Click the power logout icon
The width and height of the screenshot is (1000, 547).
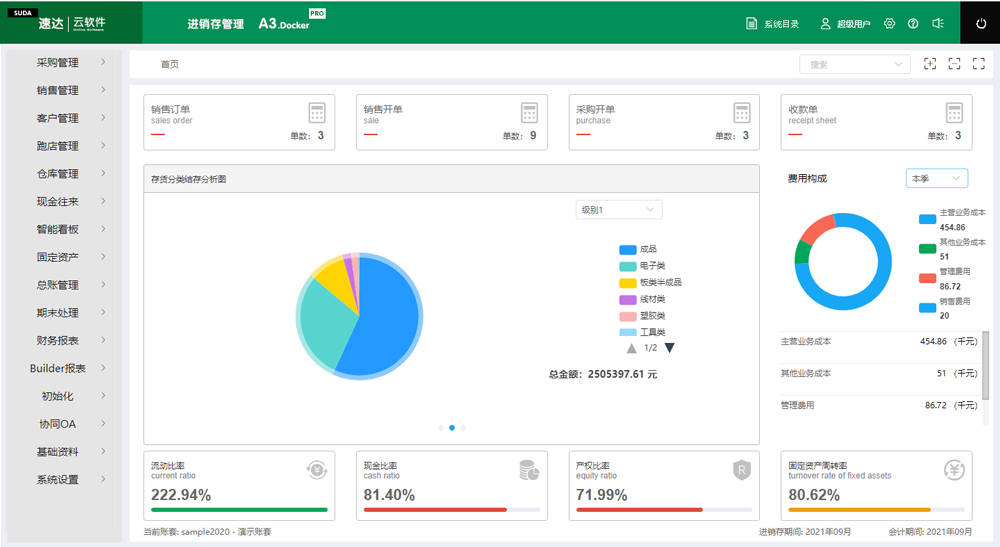(980, 23)
